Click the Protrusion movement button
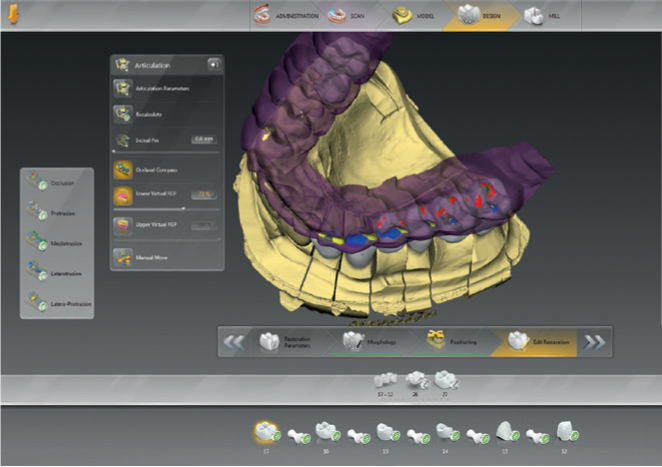 coord(56,211)
